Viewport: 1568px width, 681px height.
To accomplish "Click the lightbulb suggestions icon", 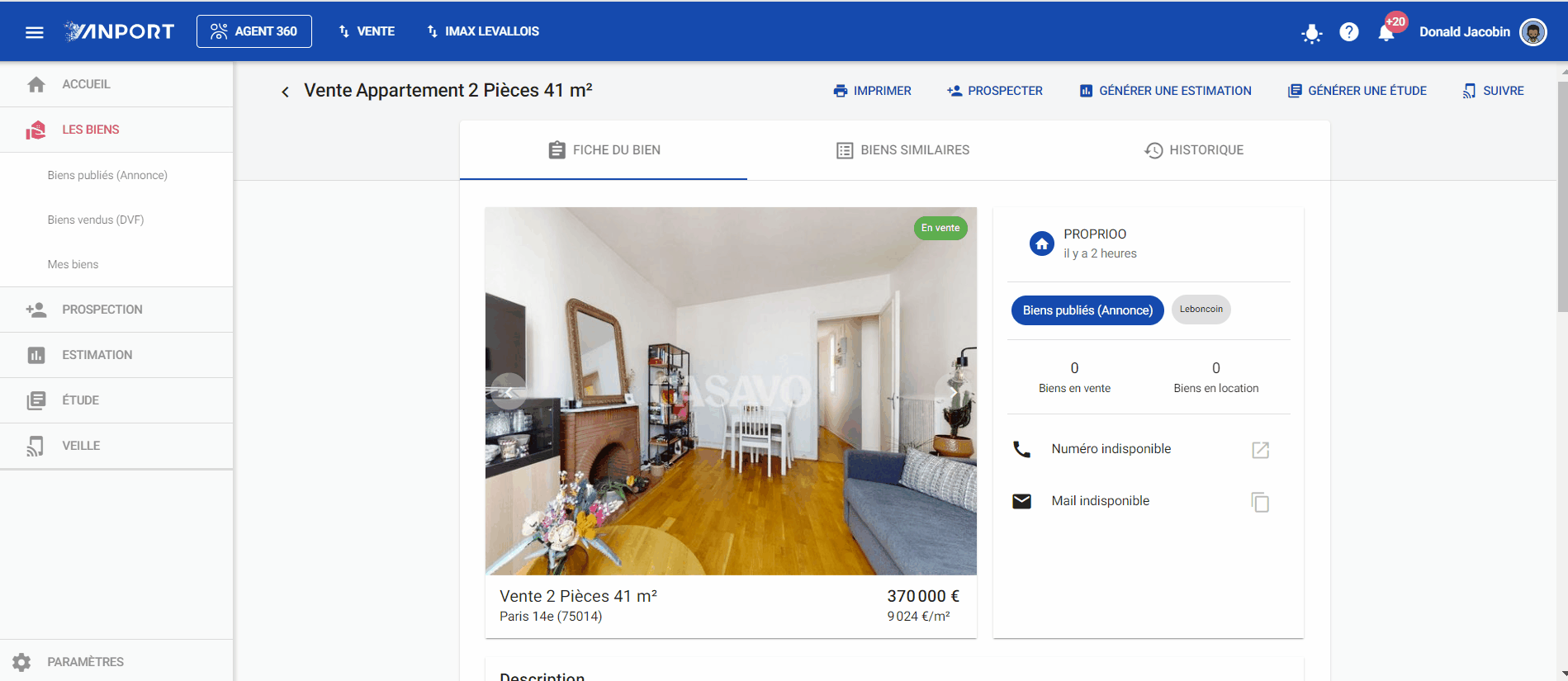I will pos(1311,33).
